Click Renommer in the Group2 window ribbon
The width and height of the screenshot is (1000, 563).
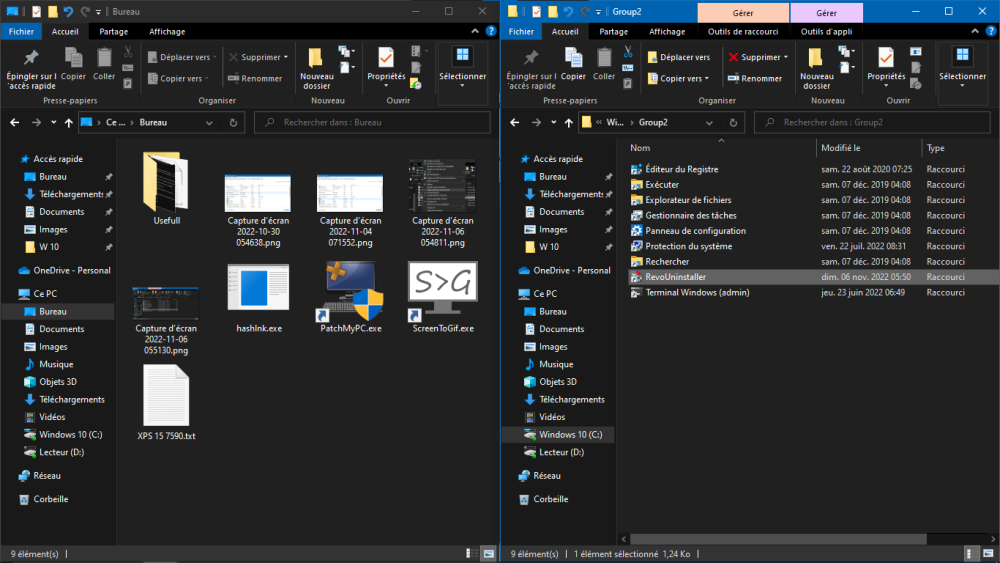(755, 79)
